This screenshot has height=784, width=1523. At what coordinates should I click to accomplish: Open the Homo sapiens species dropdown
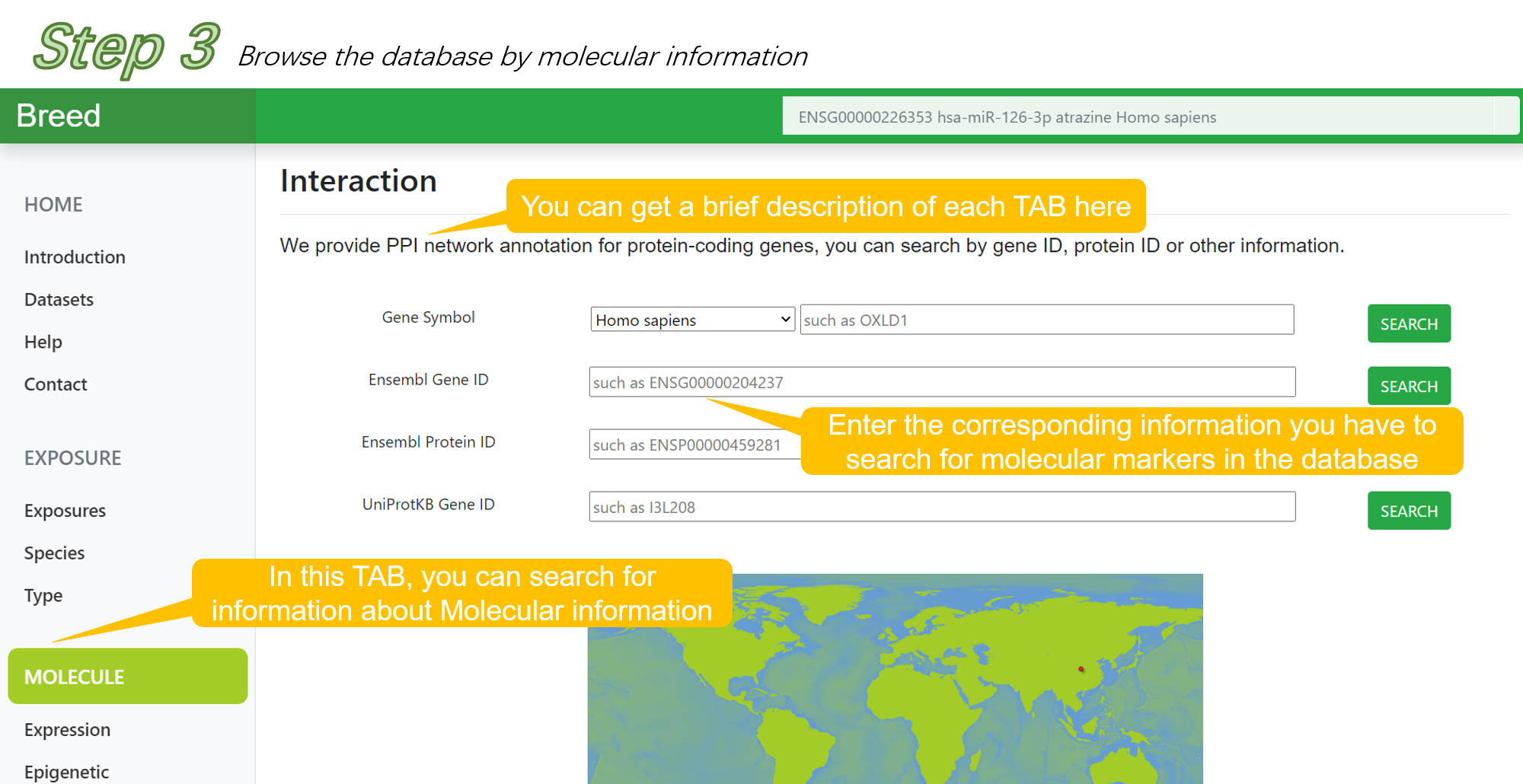(x=692, y=320)
